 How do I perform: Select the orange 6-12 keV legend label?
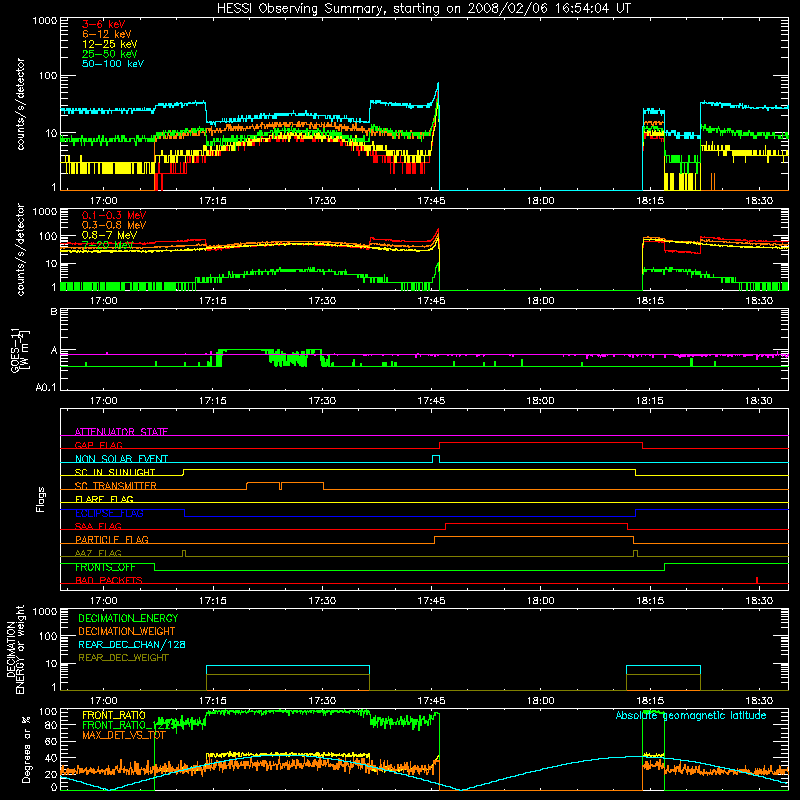(107, 34)
